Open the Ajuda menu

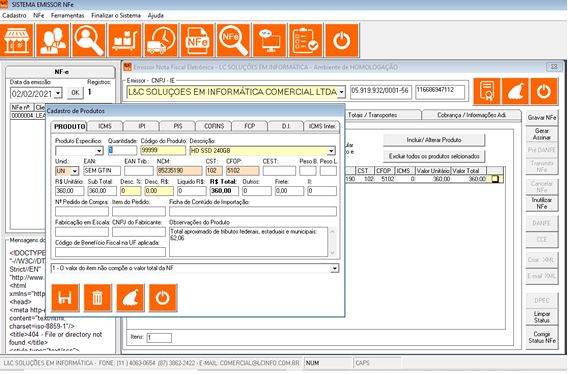(x=156, y=16)
